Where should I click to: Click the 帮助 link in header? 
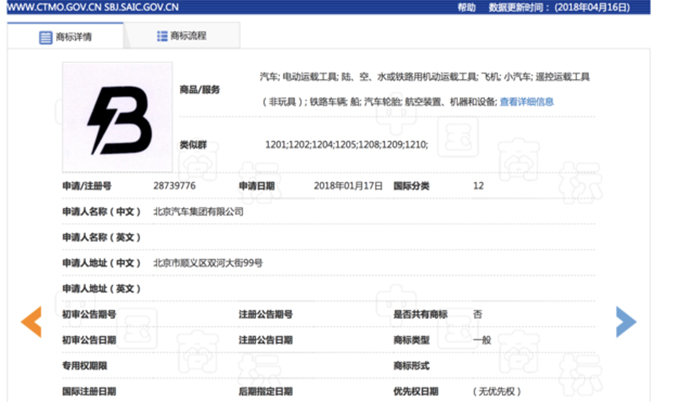tap(466, 7)
